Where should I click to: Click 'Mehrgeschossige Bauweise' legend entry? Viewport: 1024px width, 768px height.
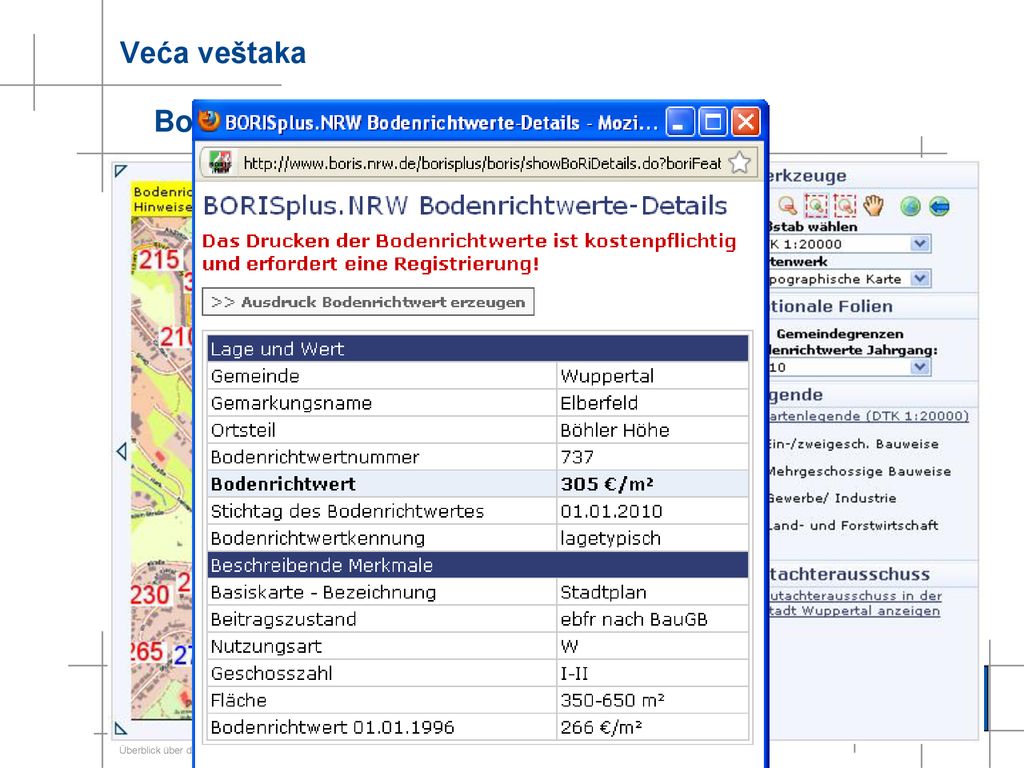[860, 471]
